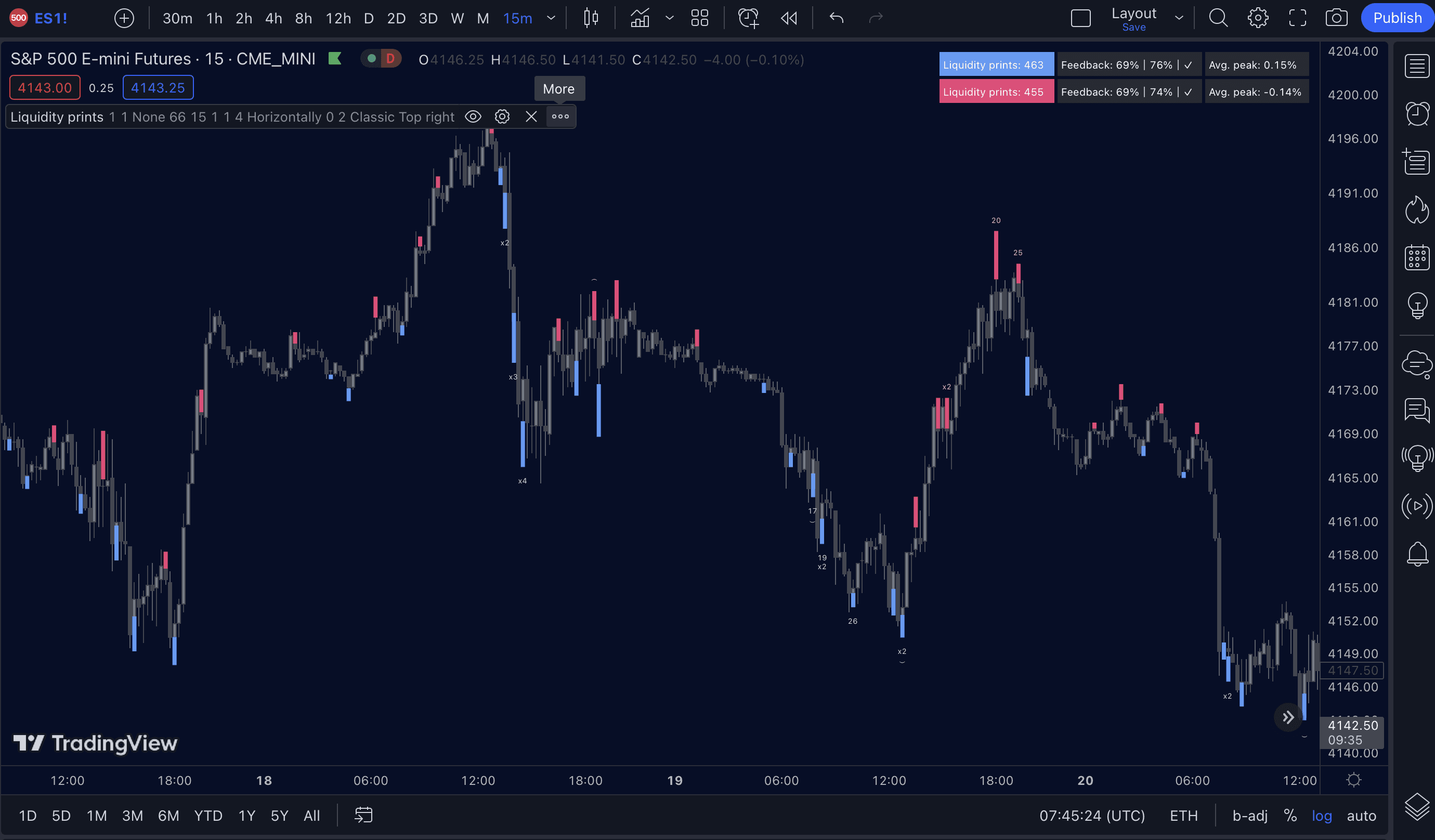Expand the time interval dropdown arrow
Screen dimensions: 1435x840
pos(551,18)
